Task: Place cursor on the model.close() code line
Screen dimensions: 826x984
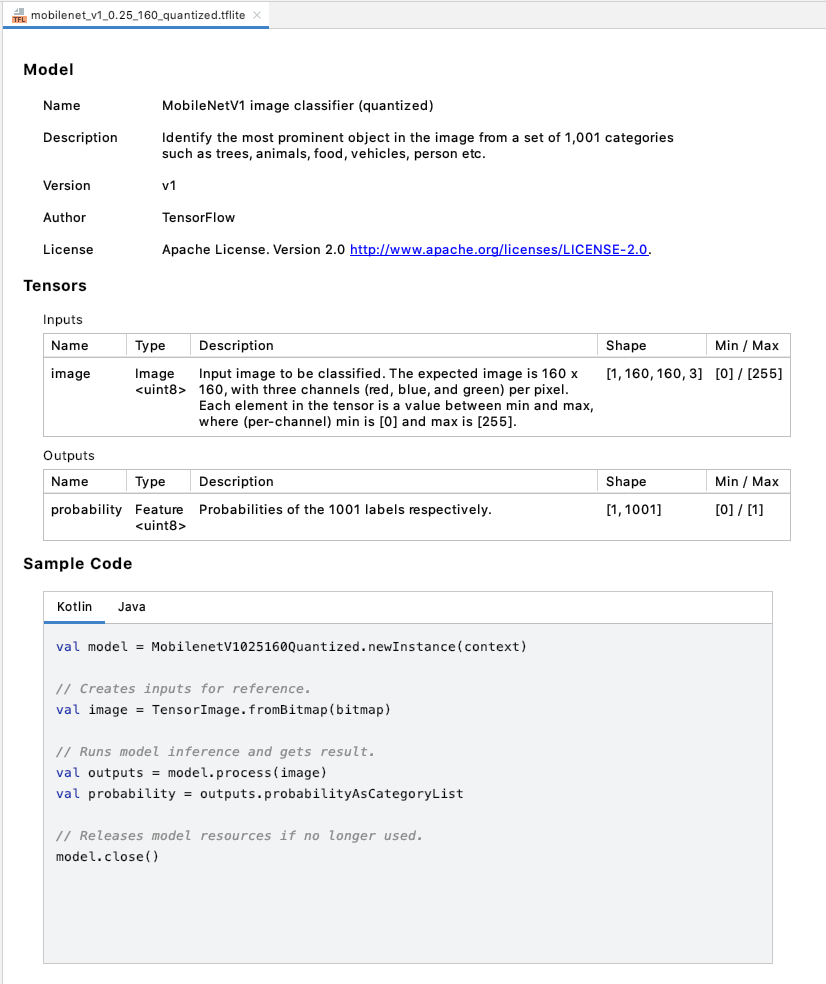Action: (108, 857)
